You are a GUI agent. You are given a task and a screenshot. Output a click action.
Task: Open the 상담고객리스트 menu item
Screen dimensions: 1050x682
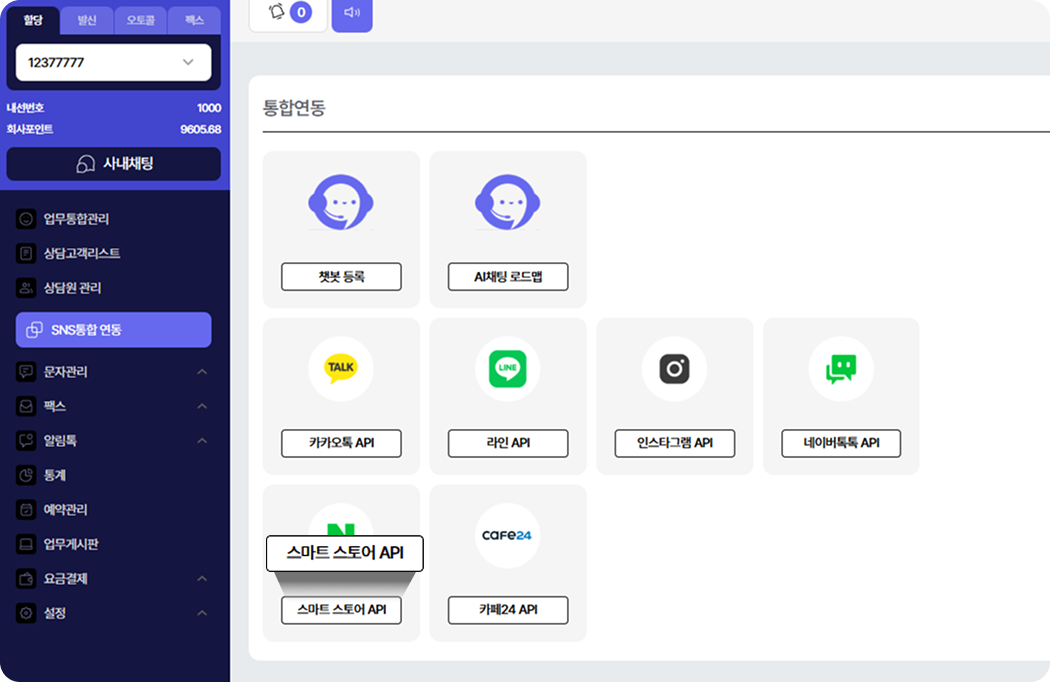tap(82, 254)
